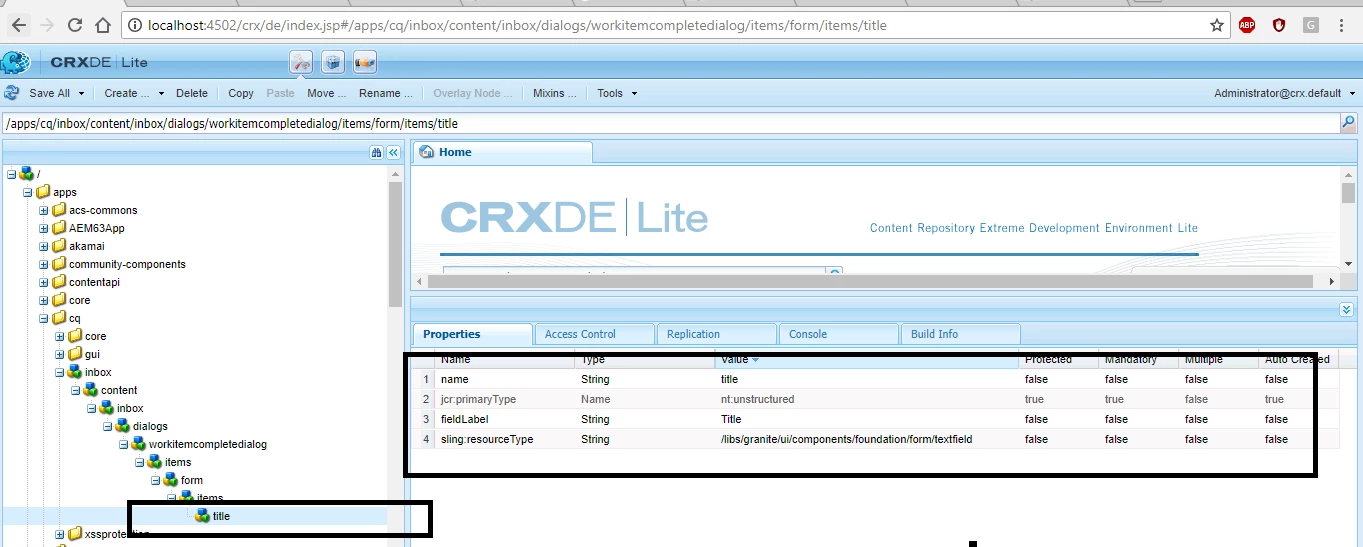Screen dimensions: 1363x547
Task: Select the fieldLabel property name cell
Action: pos(505,419)
